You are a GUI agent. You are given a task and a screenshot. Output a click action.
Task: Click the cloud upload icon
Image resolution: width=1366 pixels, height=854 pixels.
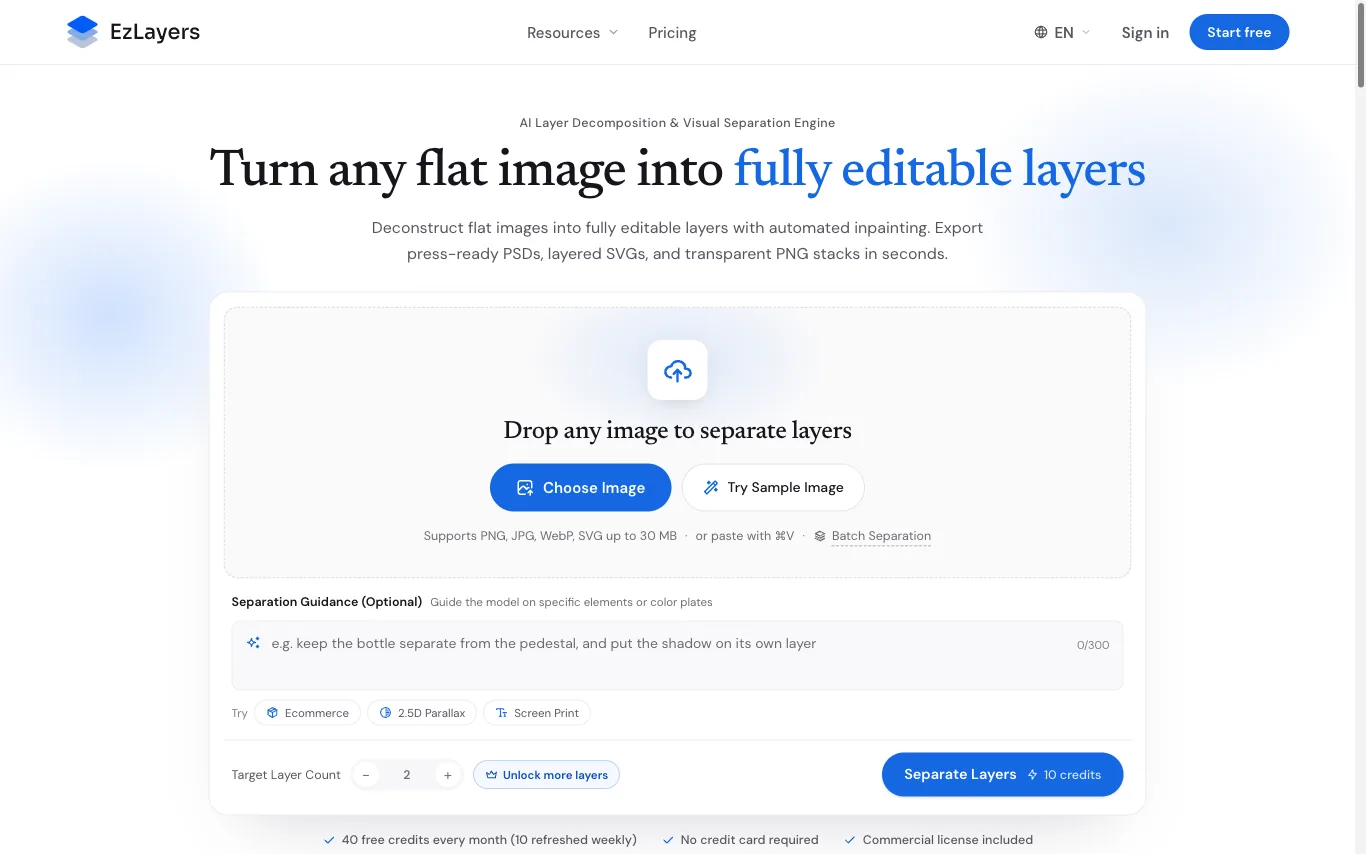(x=677, y=370)
